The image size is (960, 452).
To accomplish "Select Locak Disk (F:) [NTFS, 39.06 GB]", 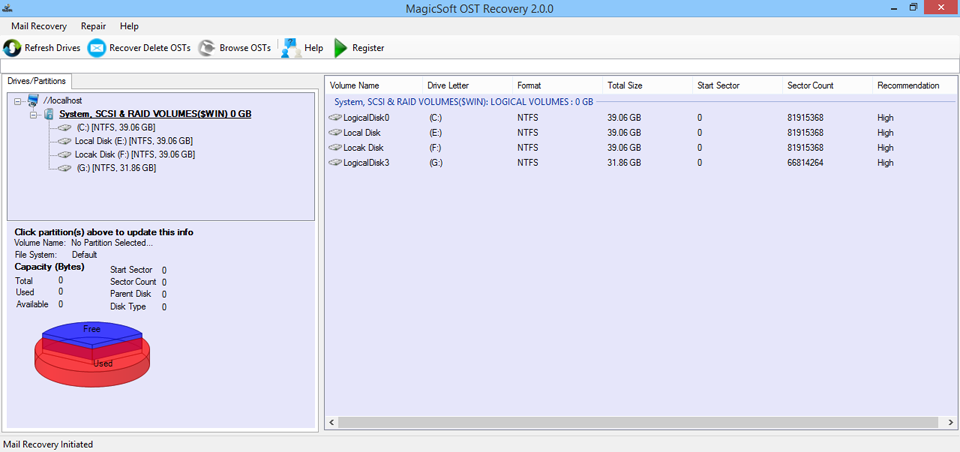I will coord(135,154).
